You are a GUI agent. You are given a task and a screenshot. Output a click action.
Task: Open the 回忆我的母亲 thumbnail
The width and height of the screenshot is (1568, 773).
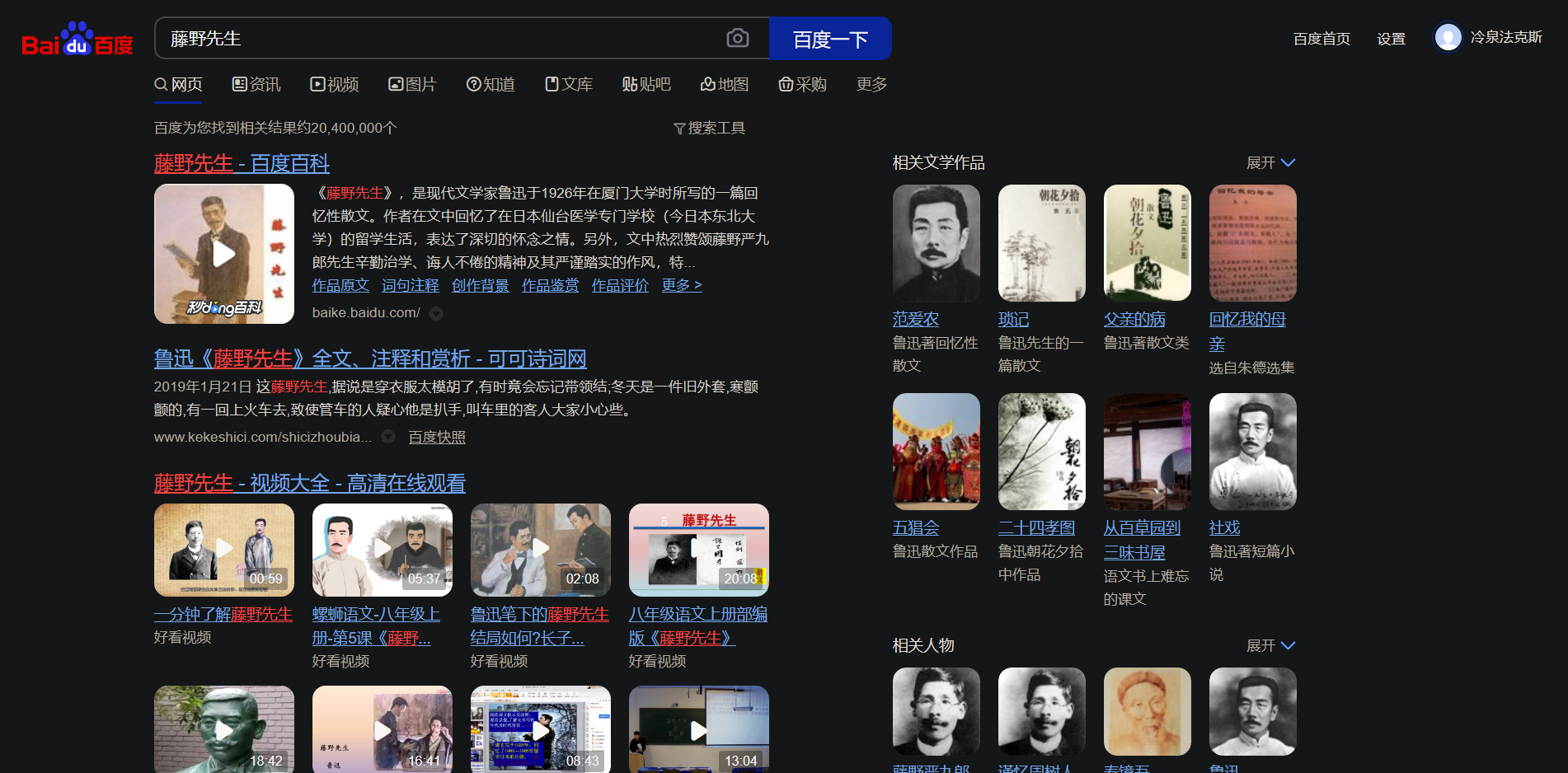coord(1253,243)
